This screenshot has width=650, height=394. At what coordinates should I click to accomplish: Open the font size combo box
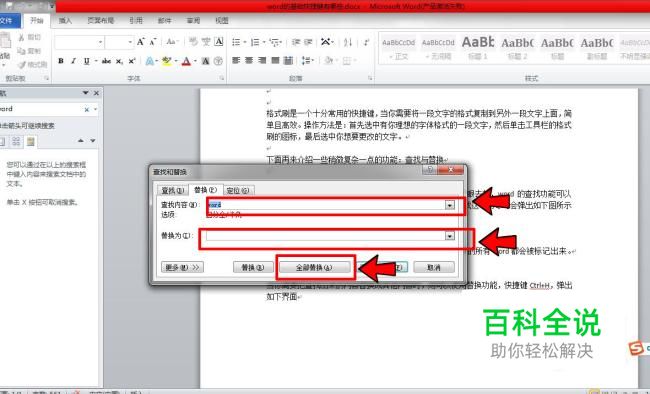pyautogui.click(x=119, y=42)
